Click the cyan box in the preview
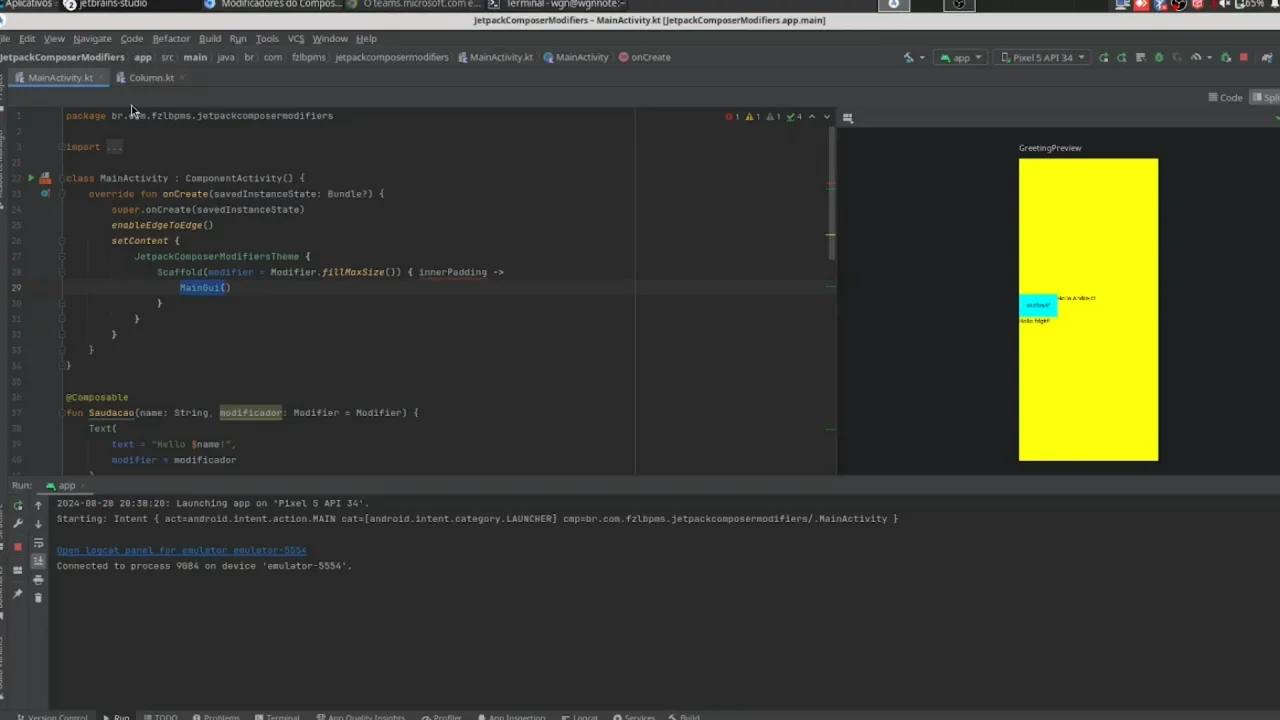 [1038, 304]
